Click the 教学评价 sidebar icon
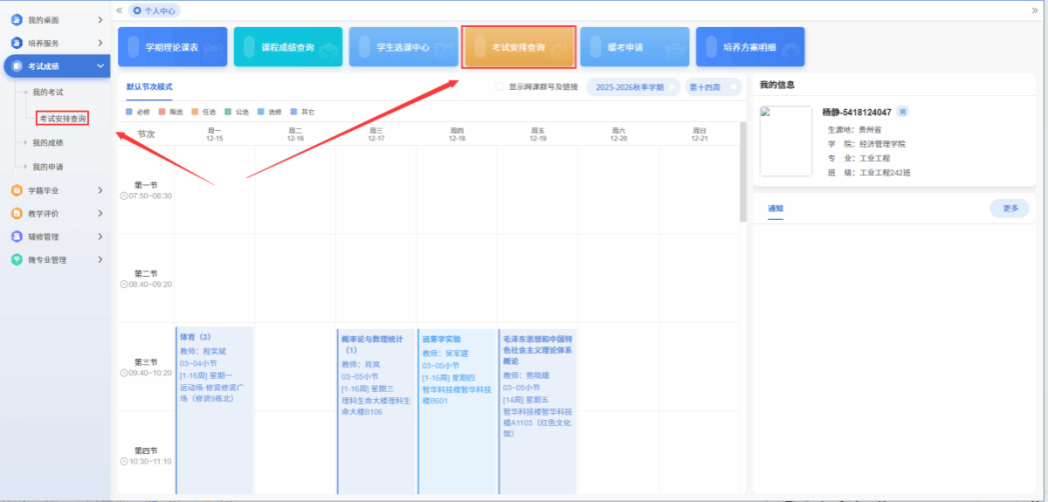The width and height of the screenshot is (1048, 502). click(16, 213)
